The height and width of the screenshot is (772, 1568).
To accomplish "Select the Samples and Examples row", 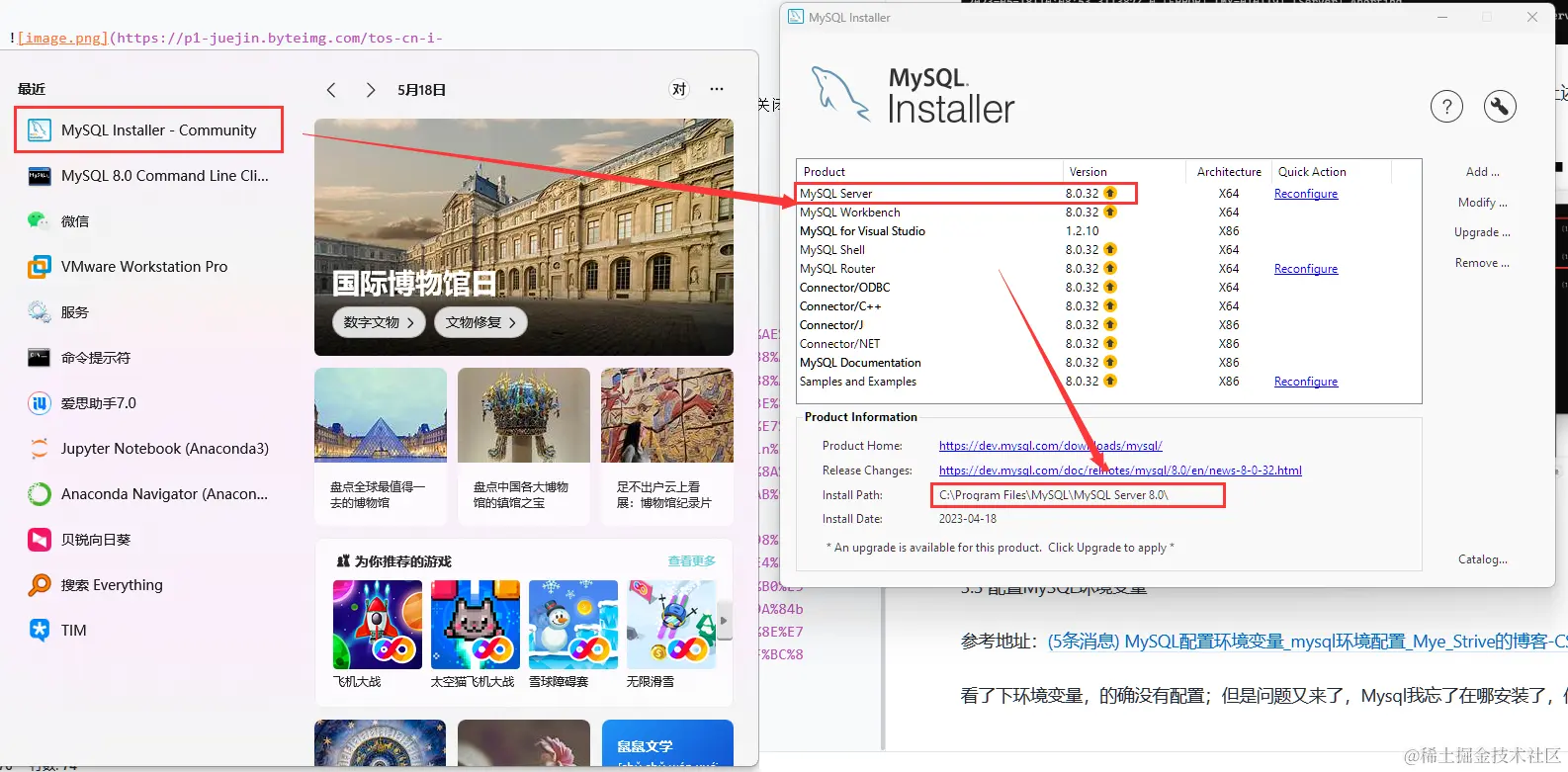I will 1108,382.
